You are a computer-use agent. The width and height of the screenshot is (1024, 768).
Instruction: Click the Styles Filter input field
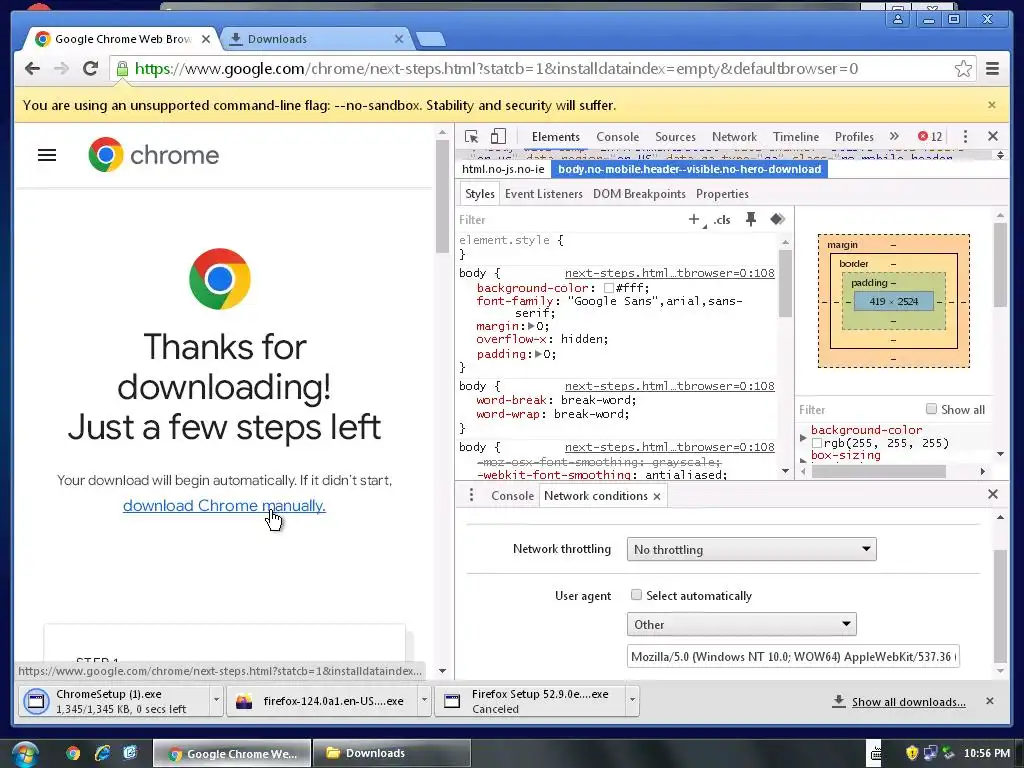[x=568, y=220]
